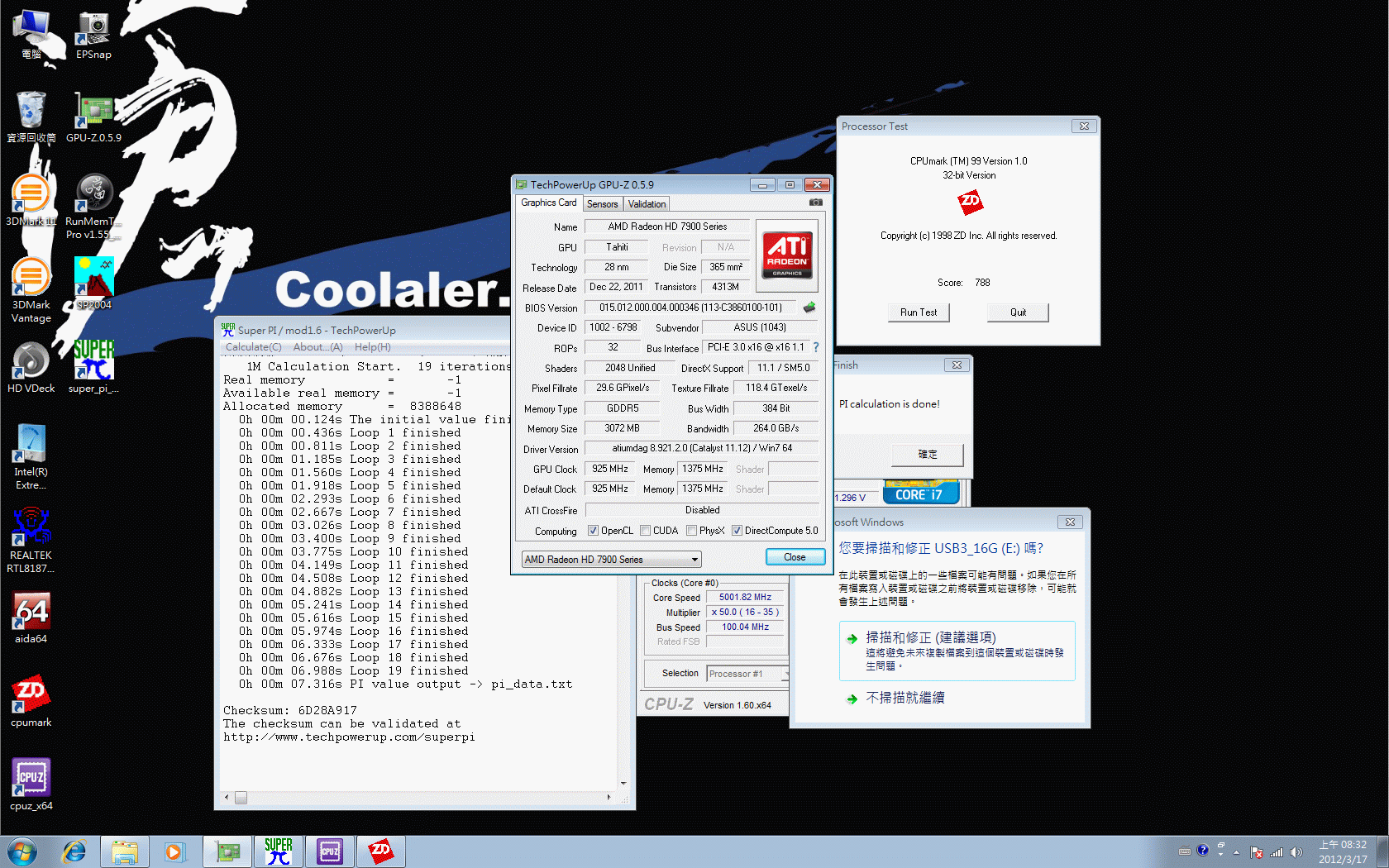Click Checksum: 6D28A917 line in Super PI
This screenshot has width=1389, height=868.
290,710
